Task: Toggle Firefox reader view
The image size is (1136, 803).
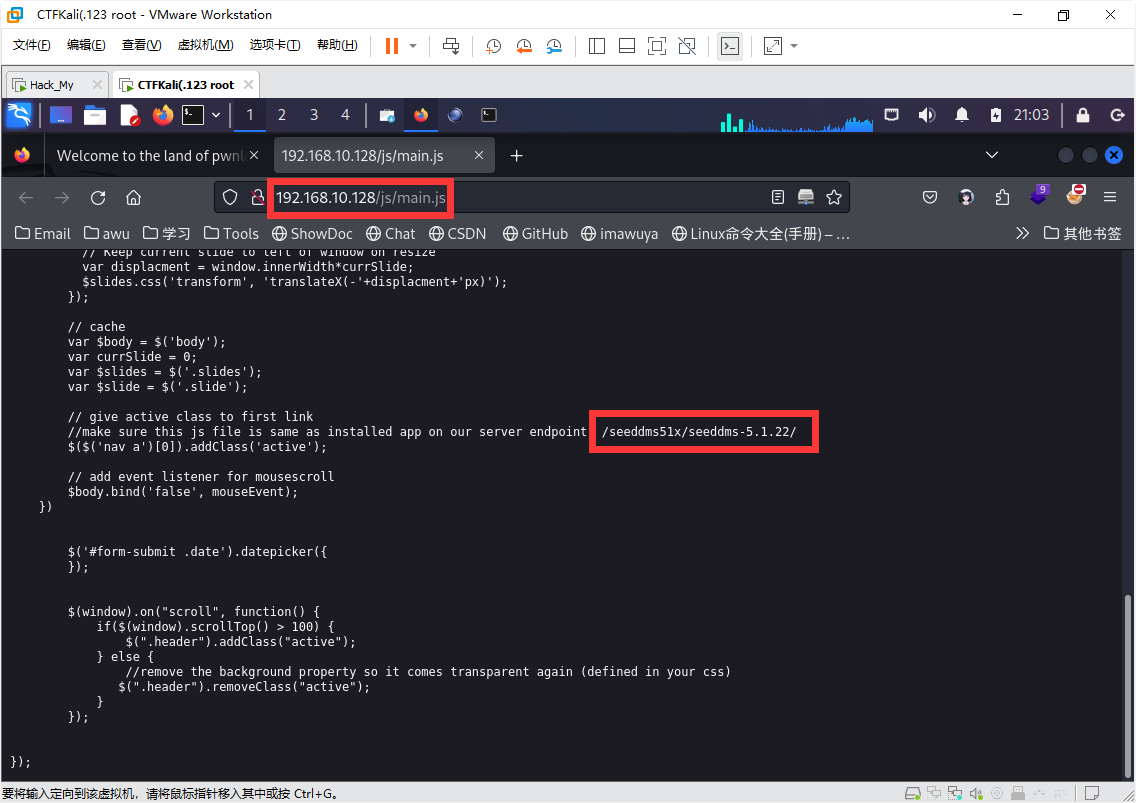Action: 777,197
